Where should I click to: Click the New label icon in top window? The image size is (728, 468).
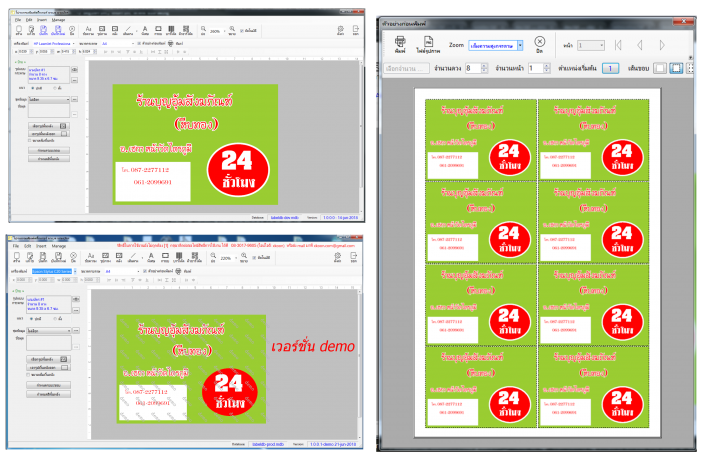tap(19, 30)
